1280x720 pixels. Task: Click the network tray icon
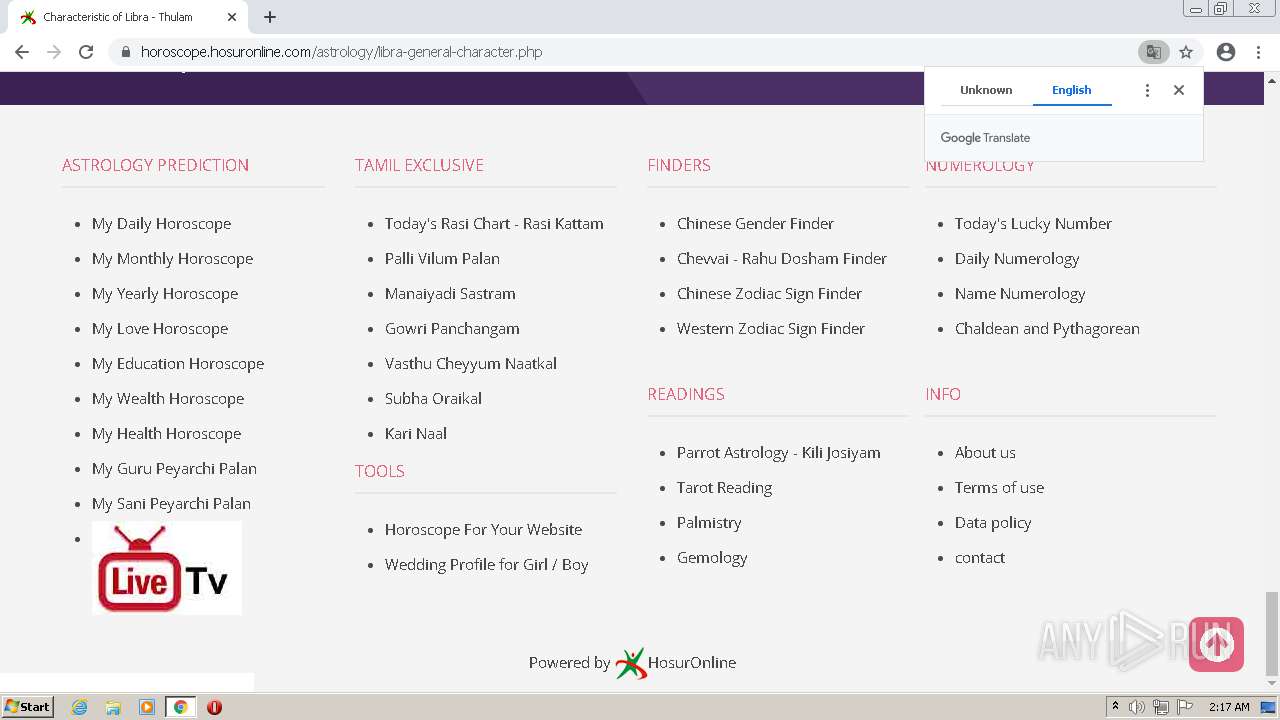(x=1161, y=707)
